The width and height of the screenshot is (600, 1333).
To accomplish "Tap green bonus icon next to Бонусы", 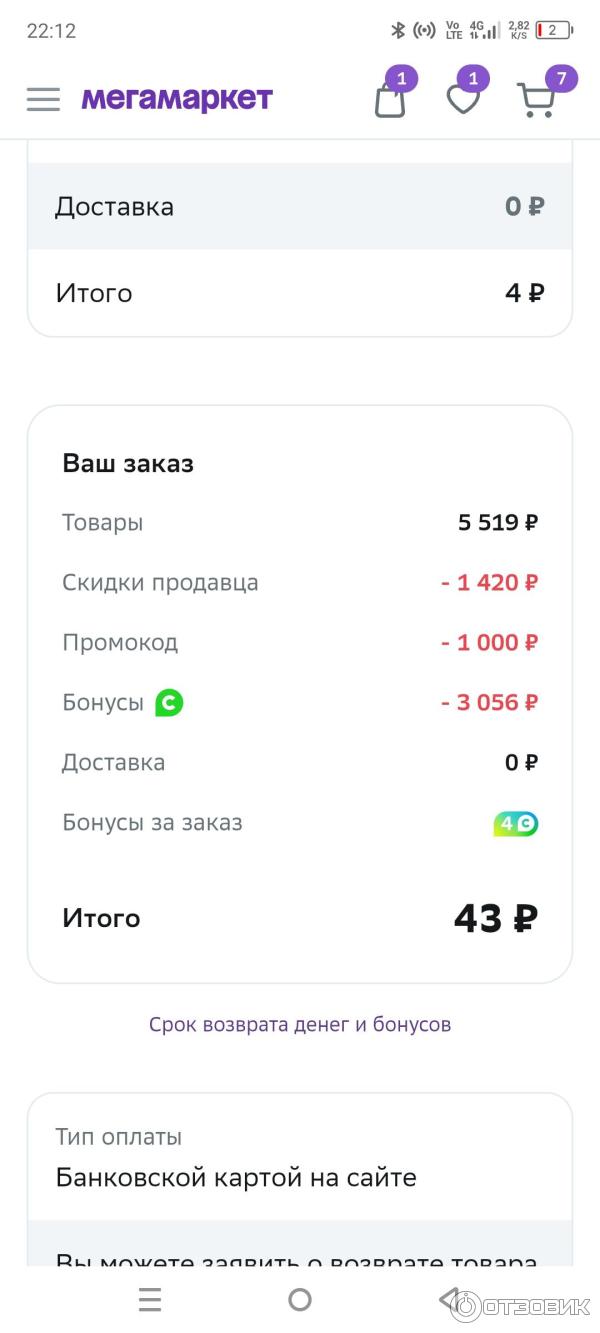I will pyautogui.click(x=169, y=703).
